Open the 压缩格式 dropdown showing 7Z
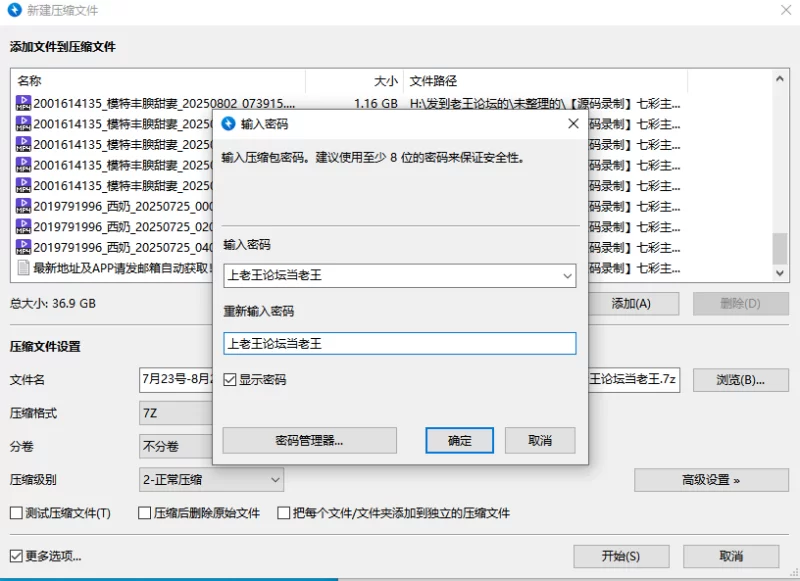This screenshot has height=581, width=800. tap(176, 413)
